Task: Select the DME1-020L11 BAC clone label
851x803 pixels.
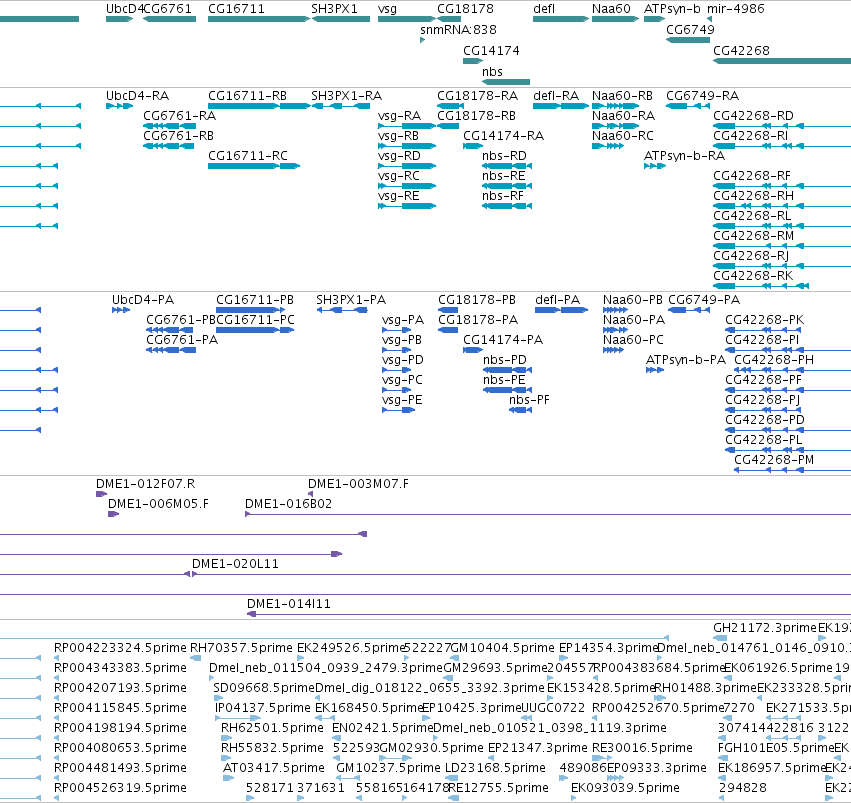Action: point(235,564)
